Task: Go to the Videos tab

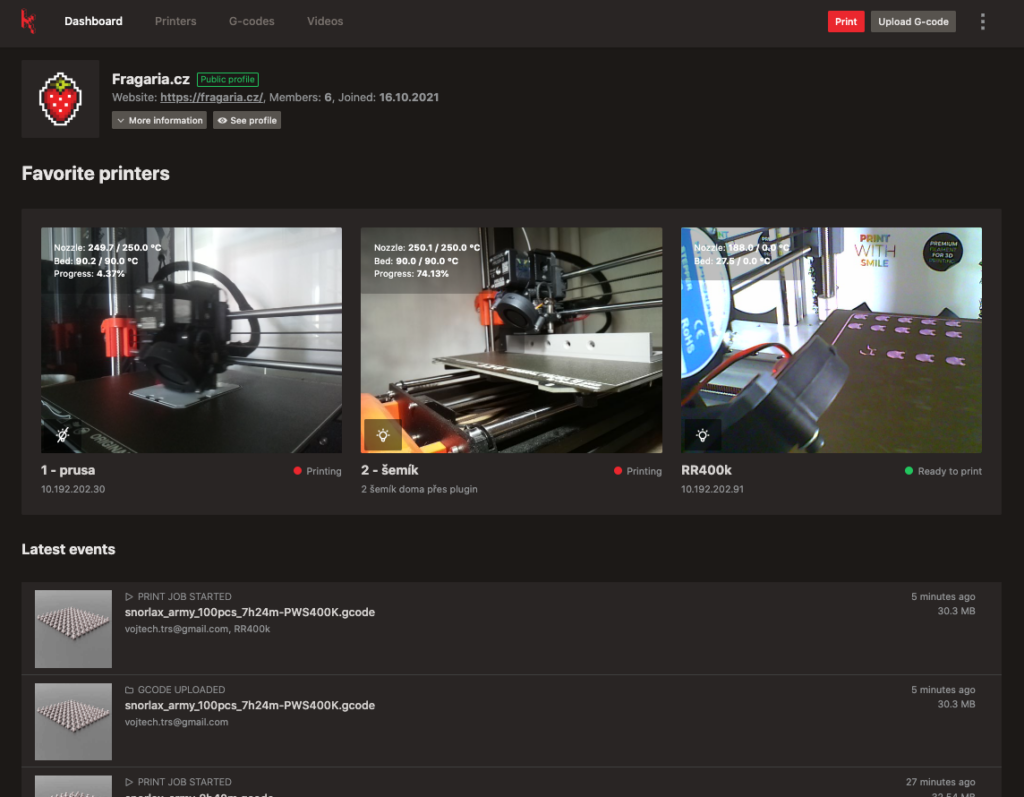Action: [x=325, y=21]
